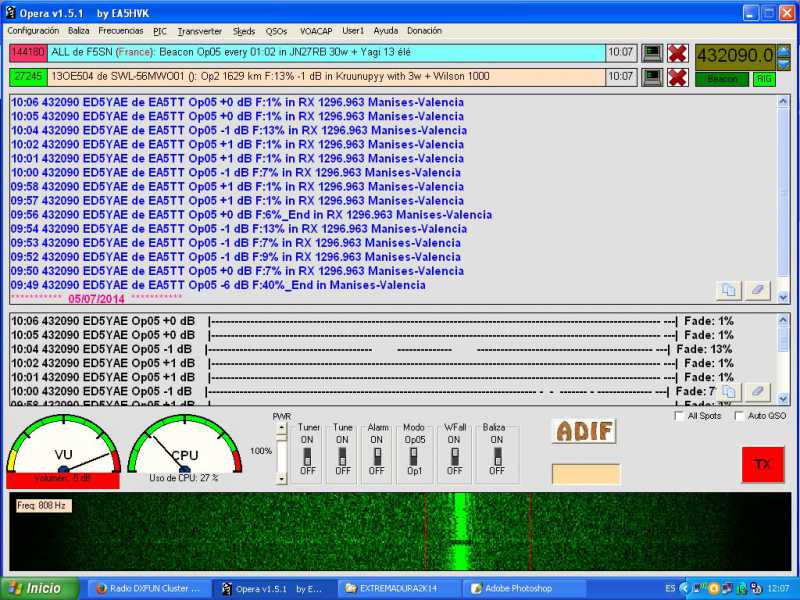Open the PIC menu

160,31
